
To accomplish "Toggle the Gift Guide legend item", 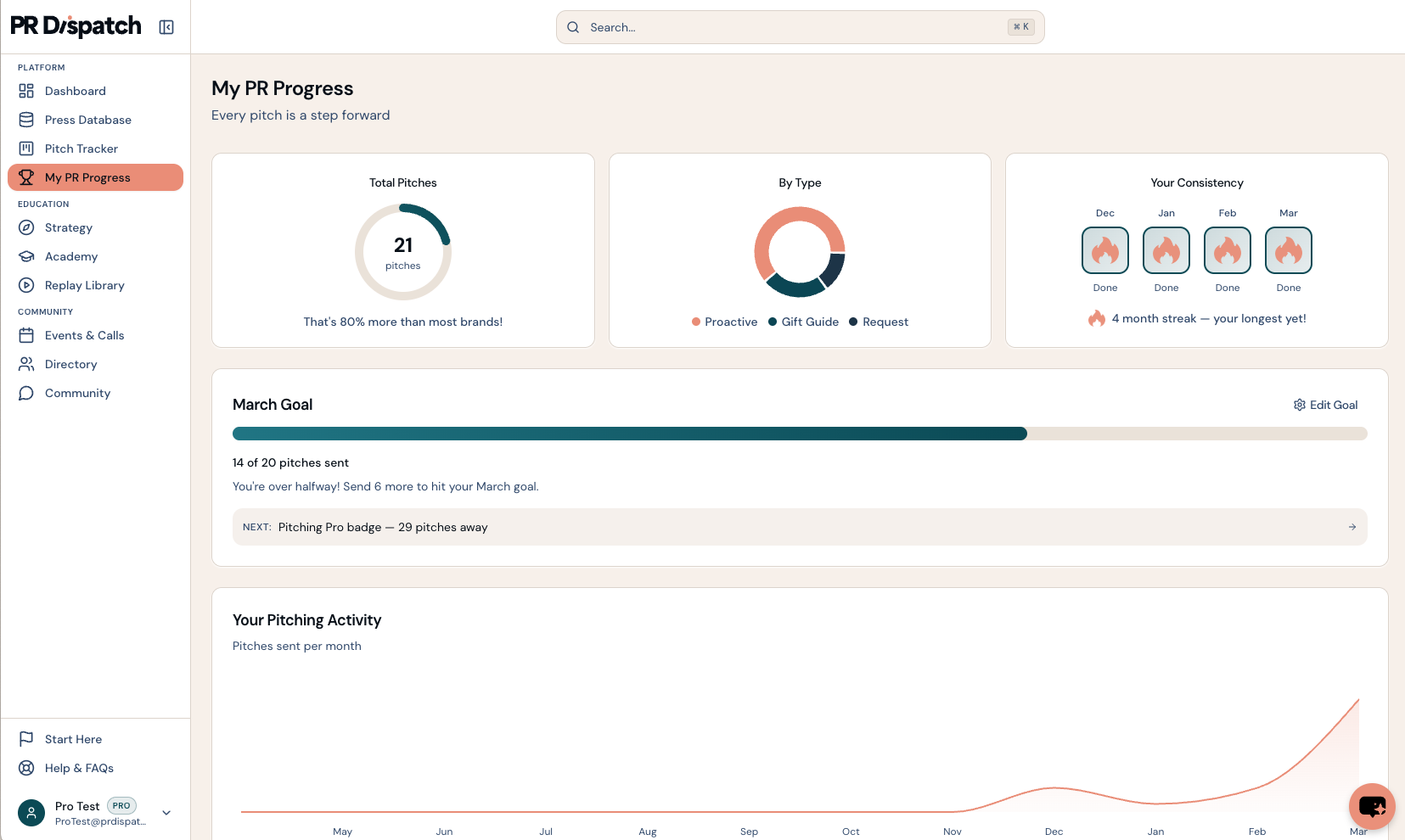I will click(803, 322).
